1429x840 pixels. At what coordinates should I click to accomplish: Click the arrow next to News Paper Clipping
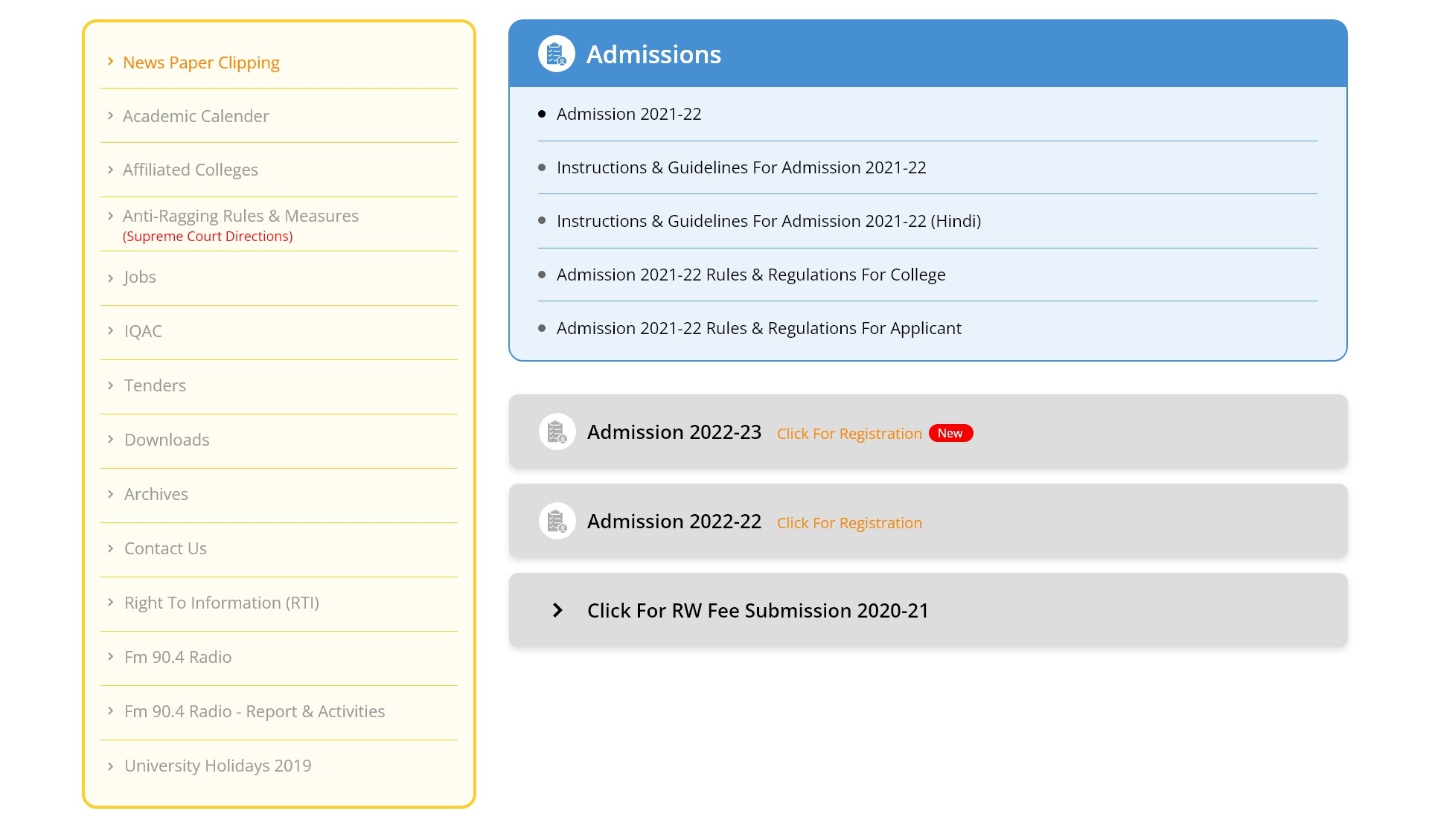[110, 61]
